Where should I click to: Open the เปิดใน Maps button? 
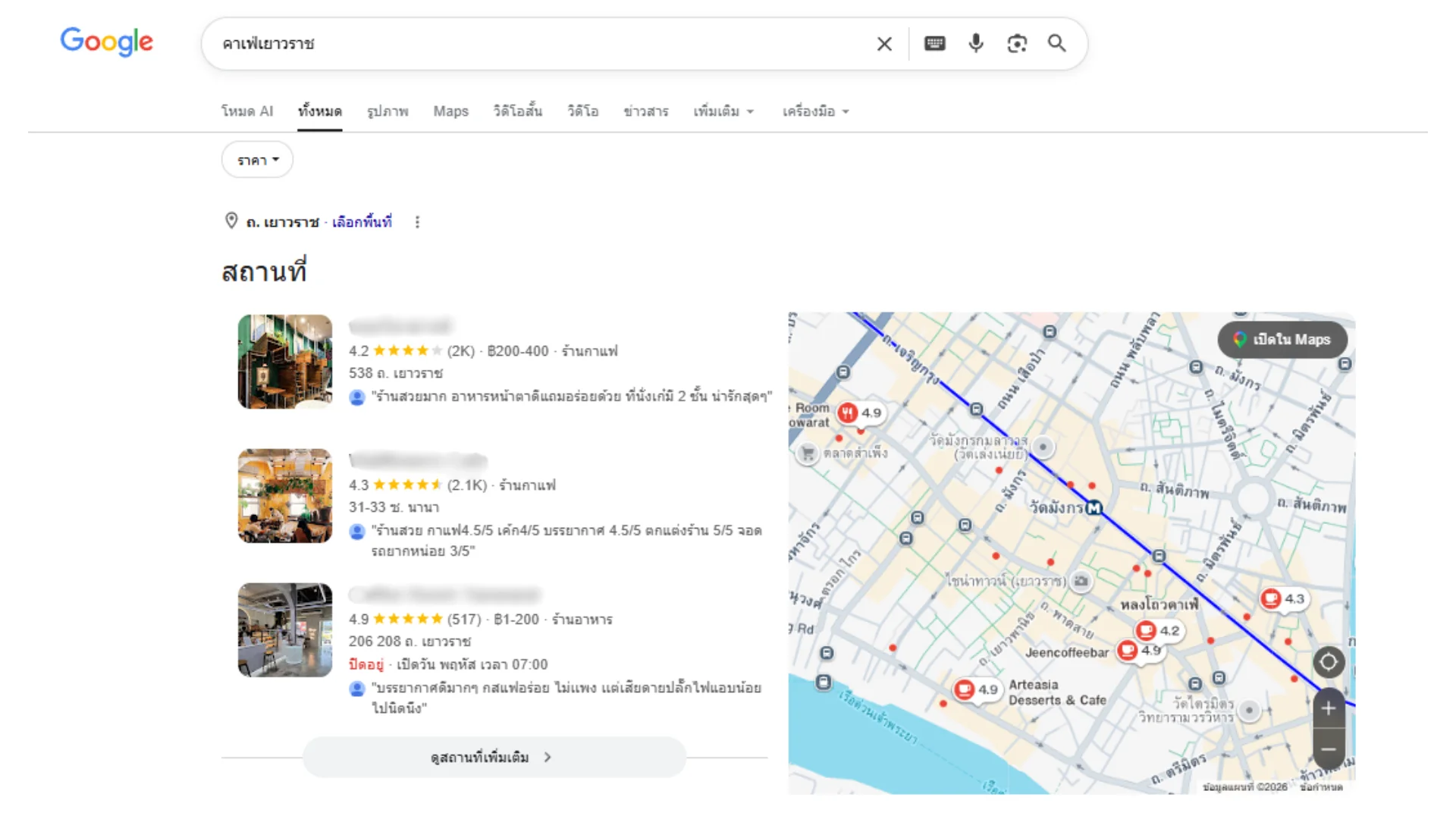[x=1282, y=340]
